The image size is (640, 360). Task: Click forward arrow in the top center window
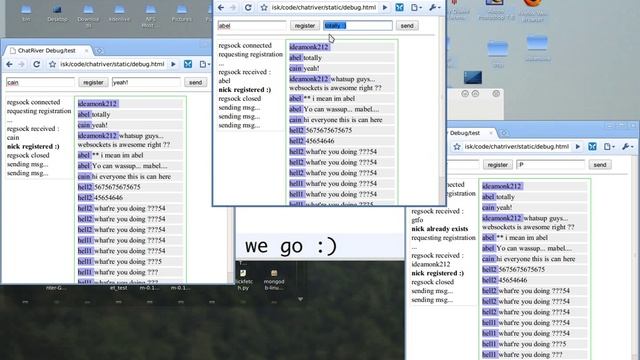233,7
